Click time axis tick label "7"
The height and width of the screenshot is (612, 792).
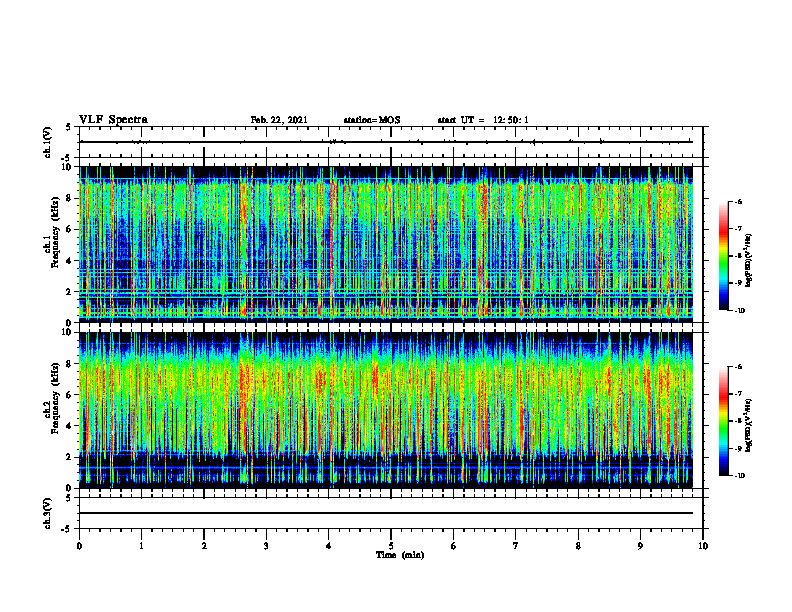click(x=516, y=546)
